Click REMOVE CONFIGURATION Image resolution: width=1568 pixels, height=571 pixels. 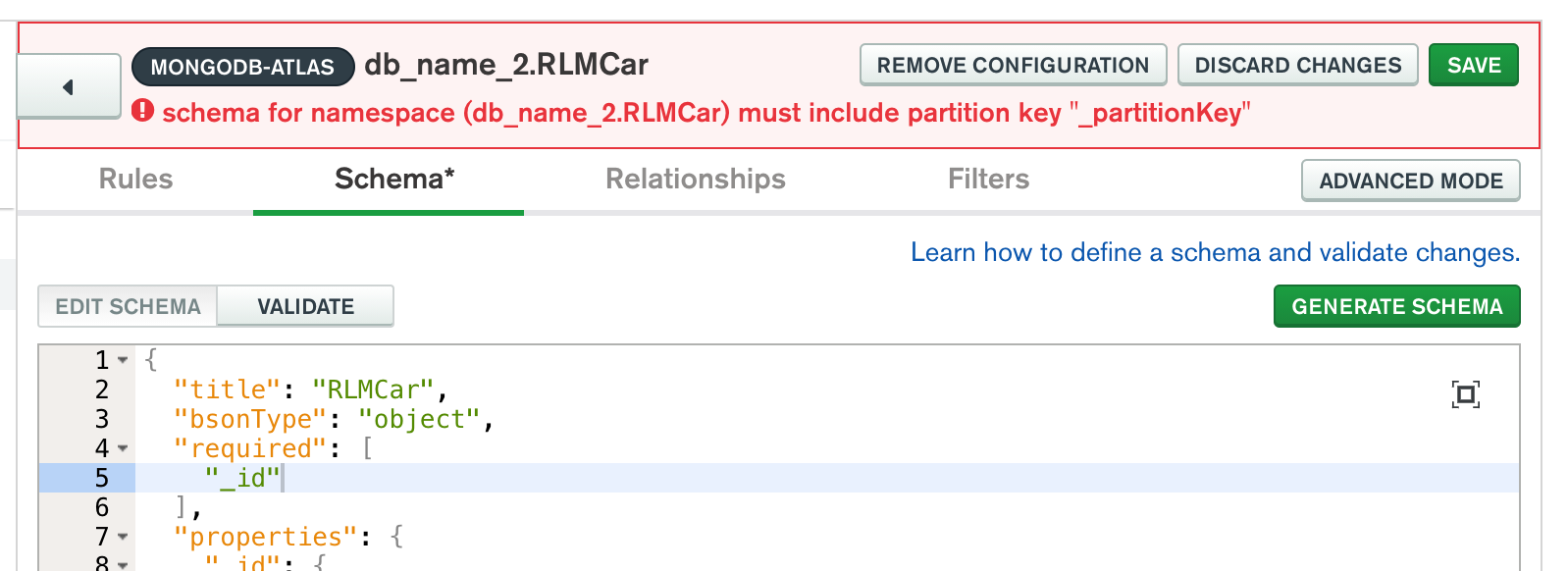pyautogui.click(x=1013, y=65)
